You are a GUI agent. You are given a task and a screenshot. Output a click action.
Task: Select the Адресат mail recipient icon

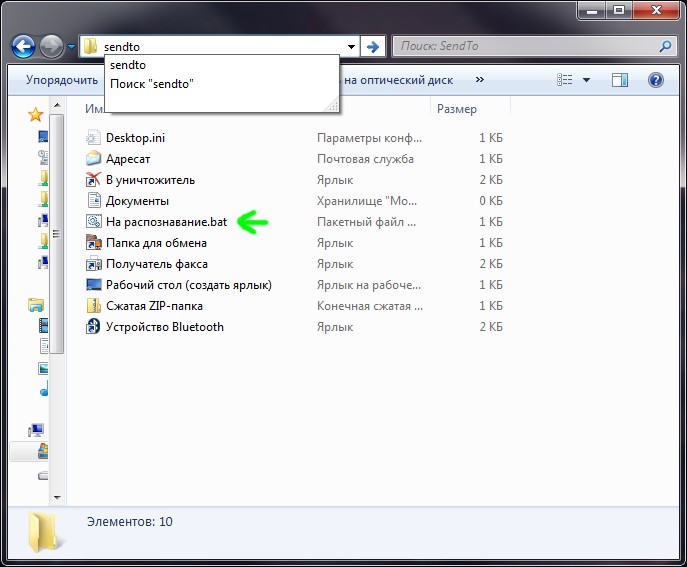[94, 159]
